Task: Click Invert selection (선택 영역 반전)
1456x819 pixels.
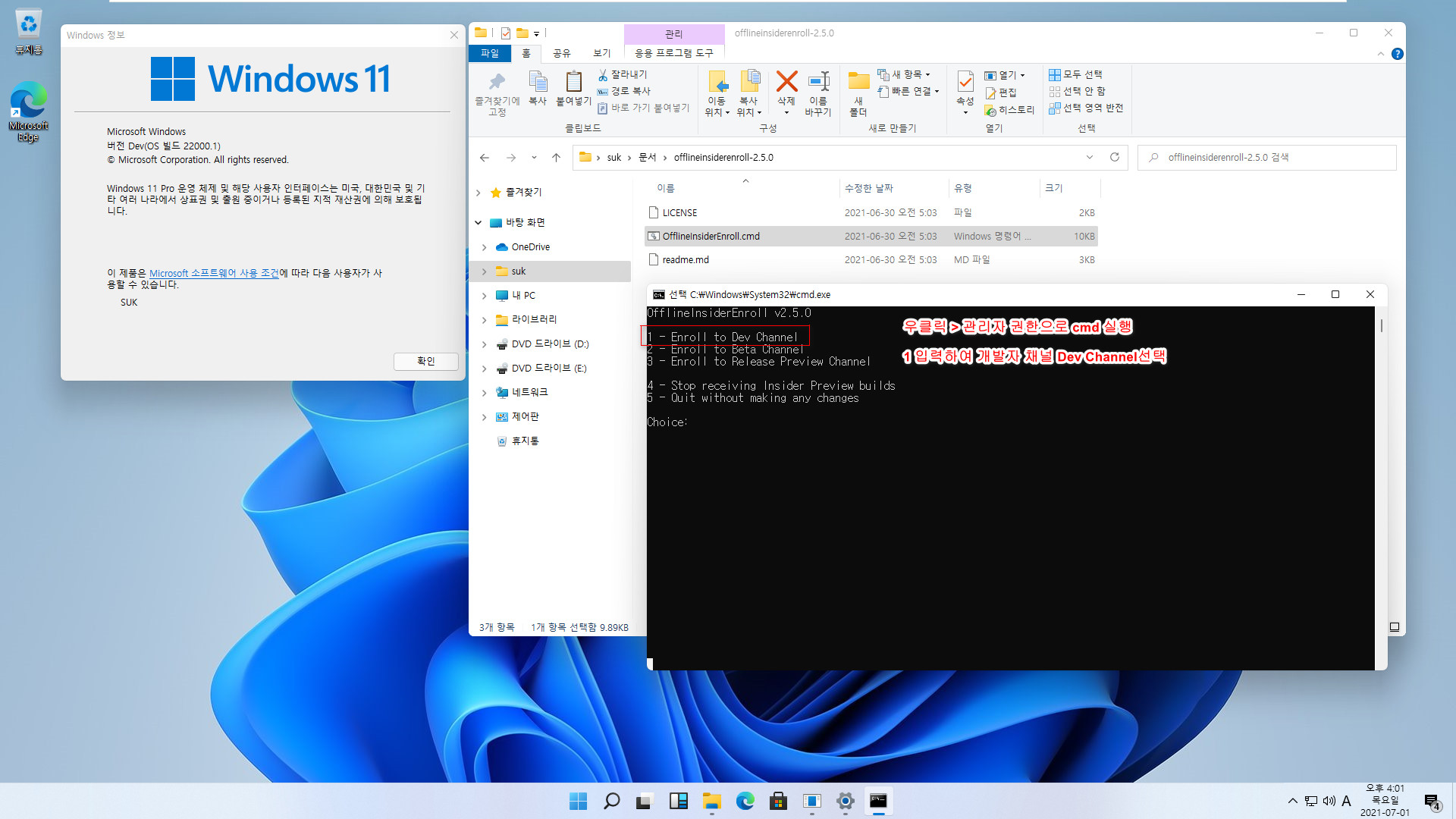Action: tap(1087, 108)
